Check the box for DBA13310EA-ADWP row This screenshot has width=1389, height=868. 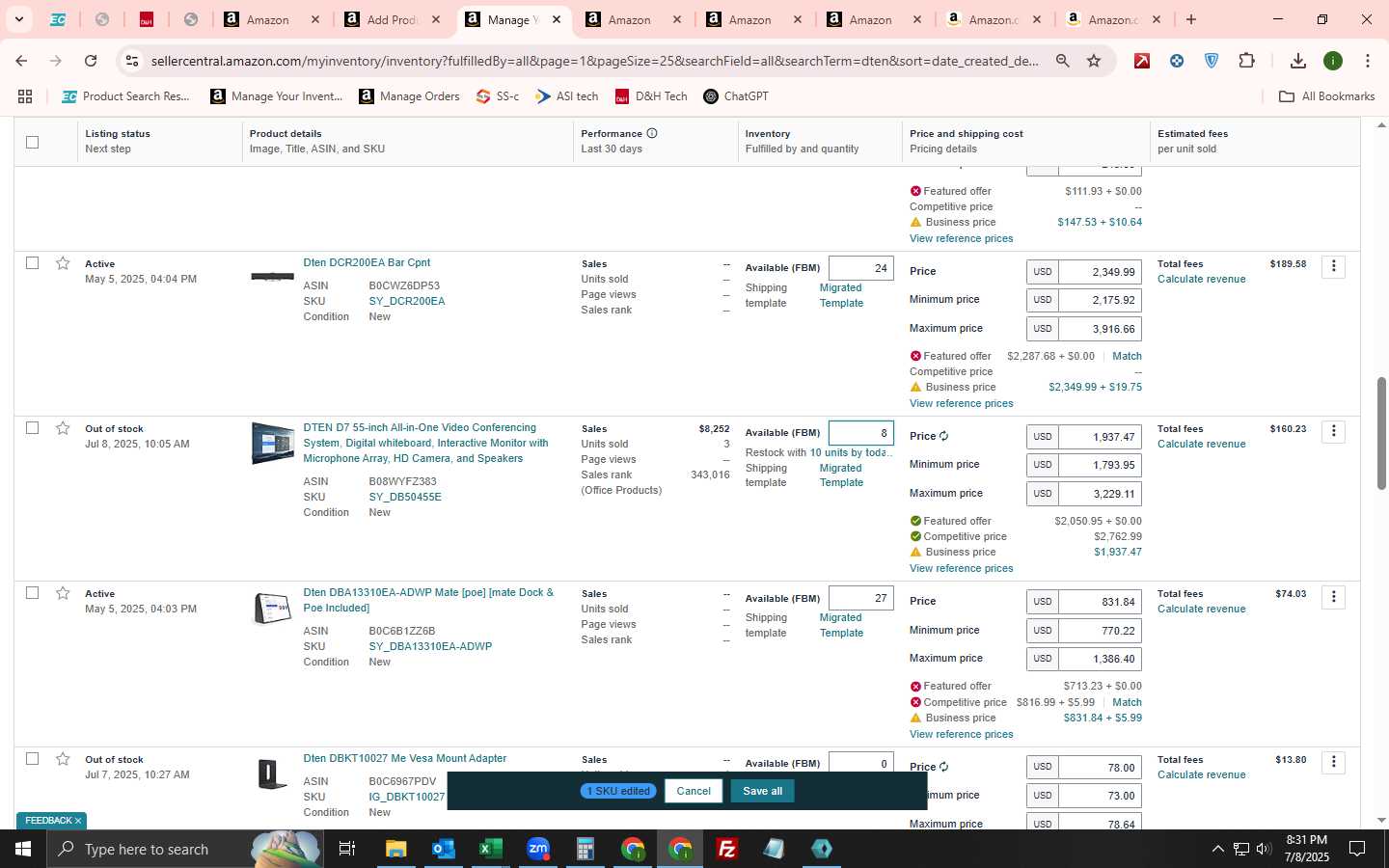coord(32,592)
